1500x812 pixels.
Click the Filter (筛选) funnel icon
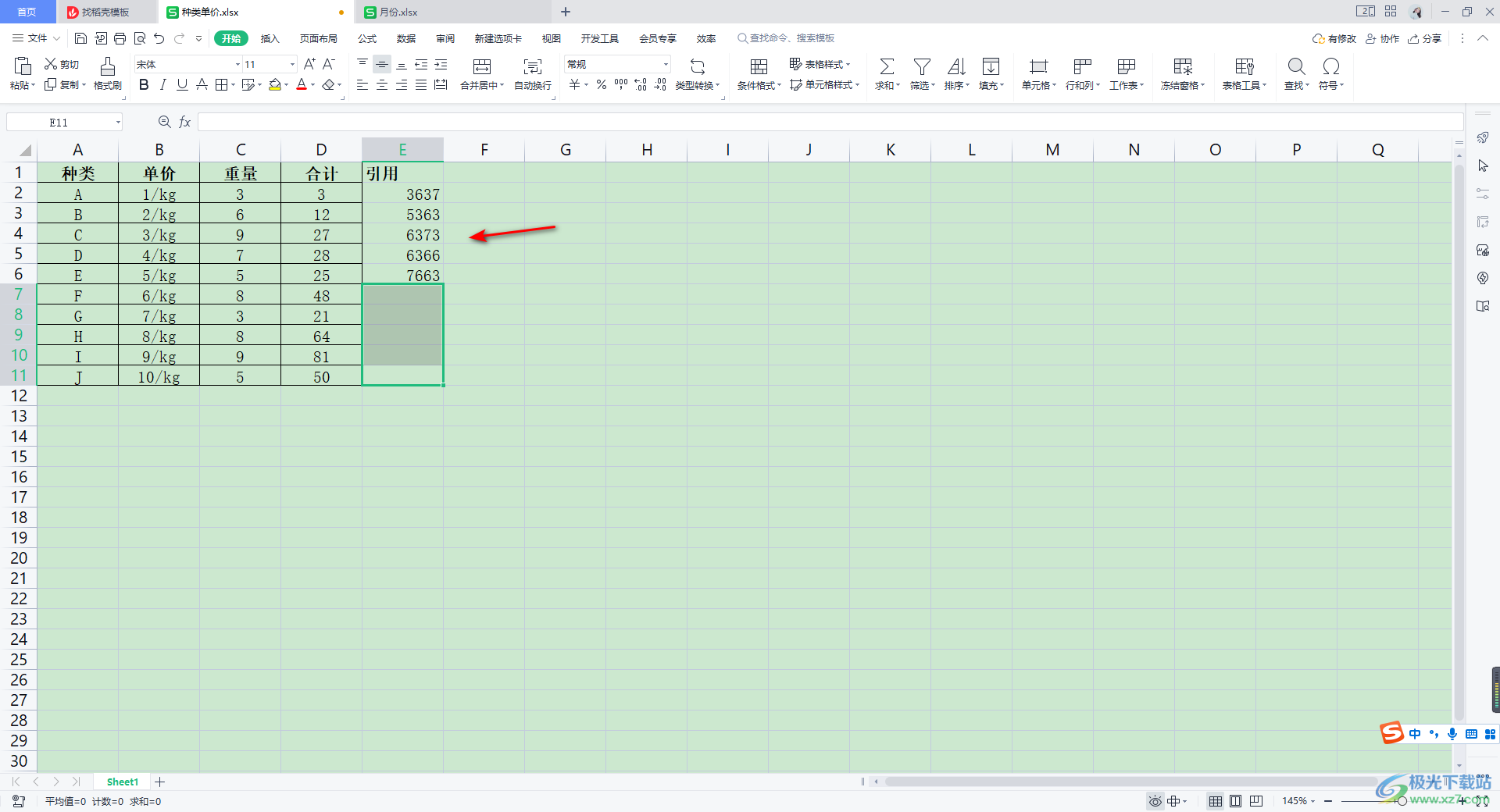click(x=922, y=66)
